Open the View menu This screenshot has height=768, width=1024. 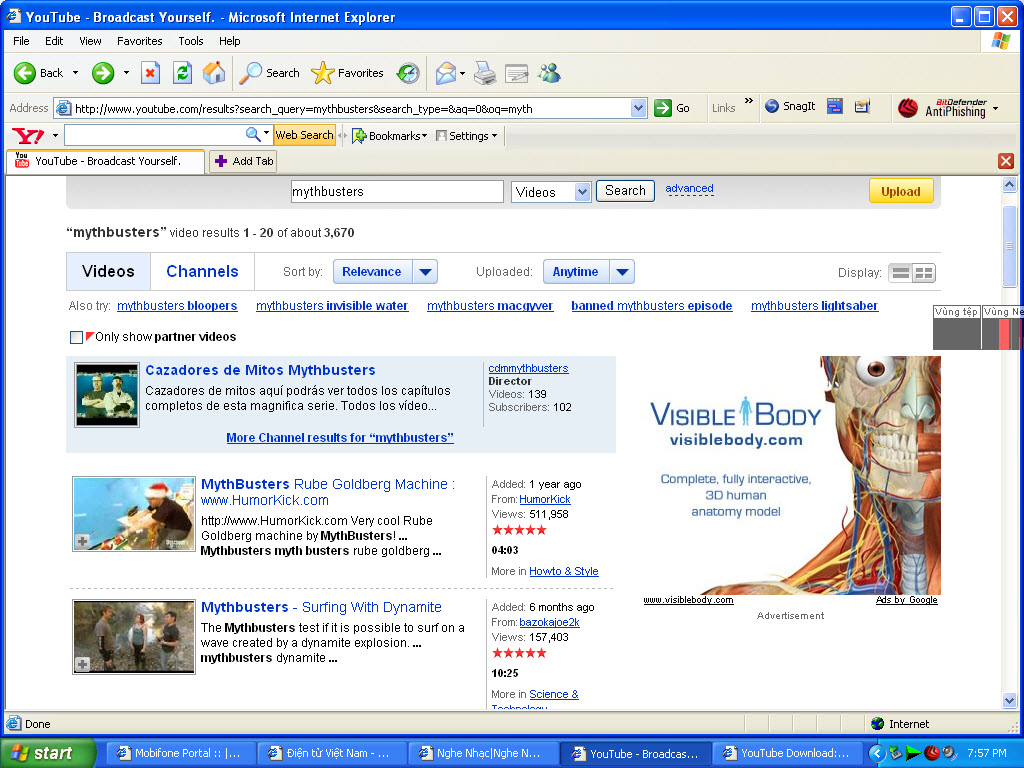click(x=90, y=40)
